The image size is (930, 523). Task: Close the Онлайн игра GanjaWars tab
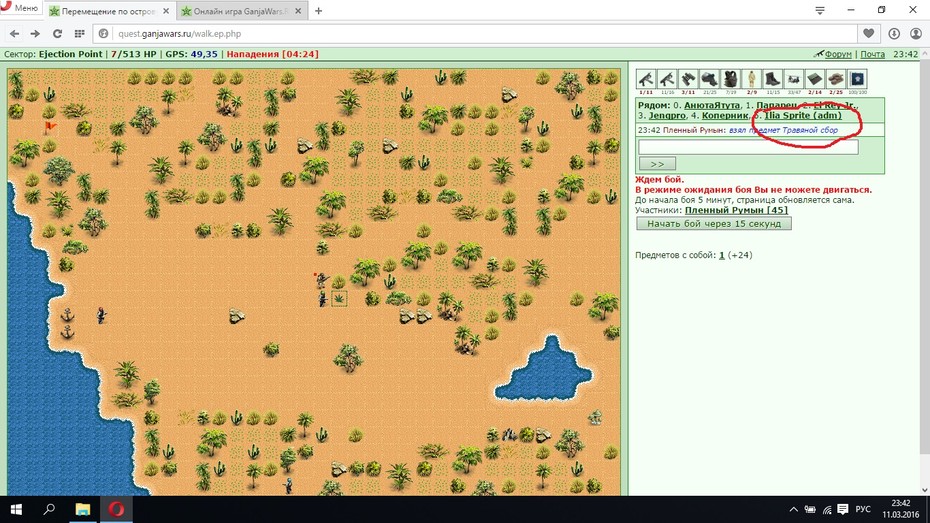(x=298, y=11)
